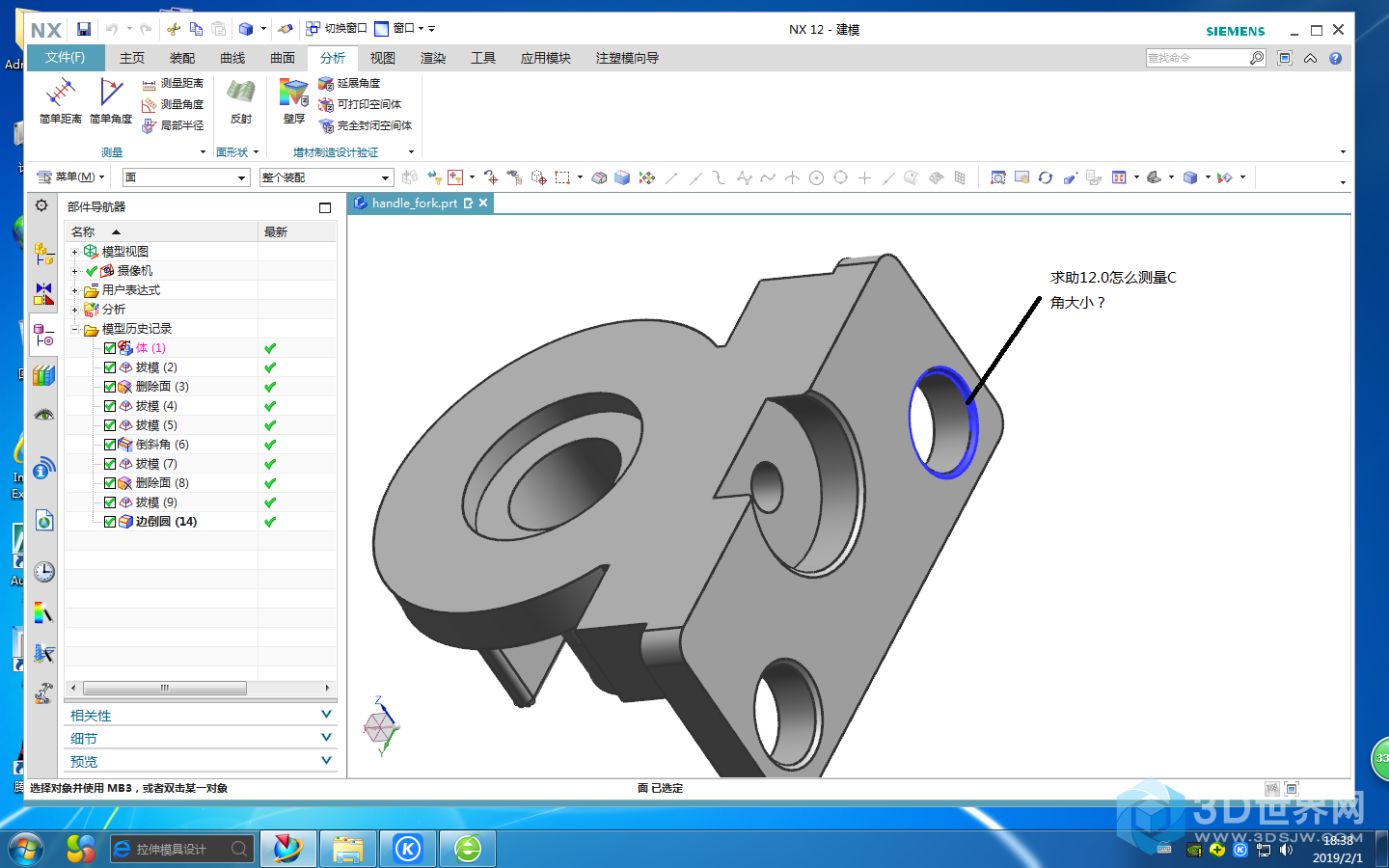The width and height of the screenshot is (1389, 868).
Task: Click the 查找命令 command search field
Action: pos(1197,58)
